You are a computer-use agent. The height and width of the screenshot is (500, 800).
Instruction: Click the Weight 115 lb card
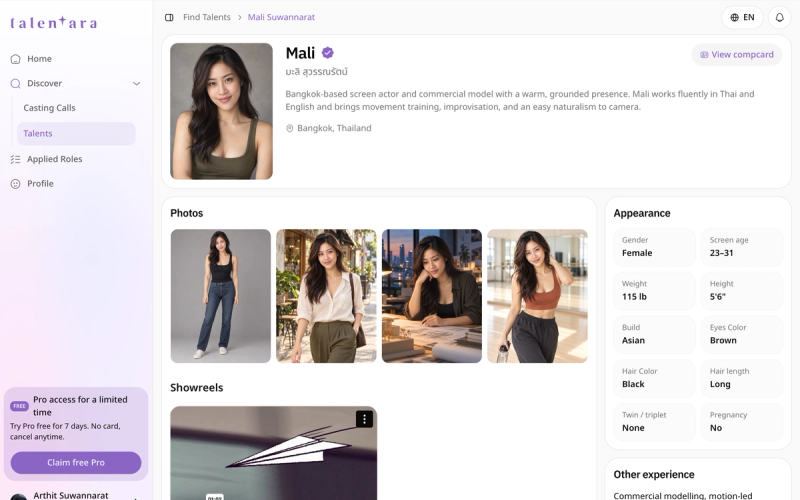click(x=654, y=291)
